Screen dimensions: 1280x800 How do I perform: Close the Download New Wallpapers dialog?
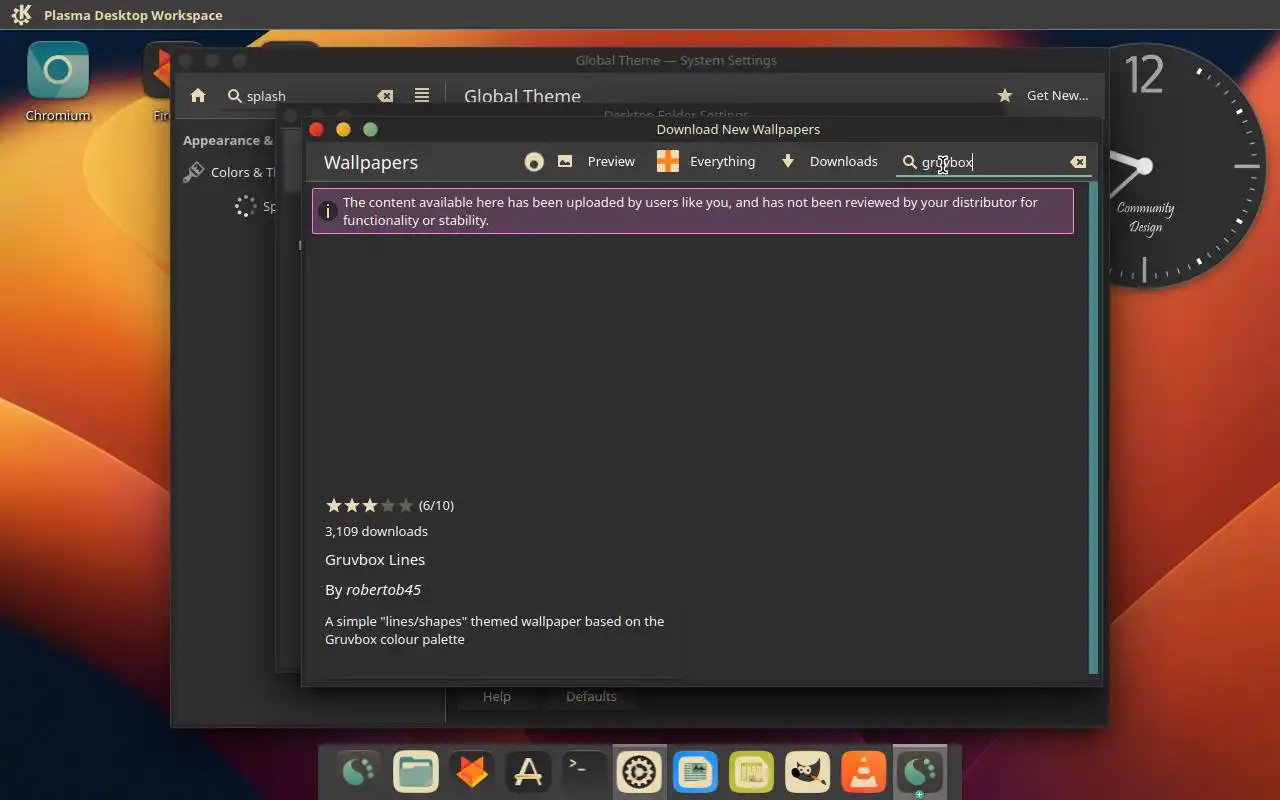[x=317, y=129]
